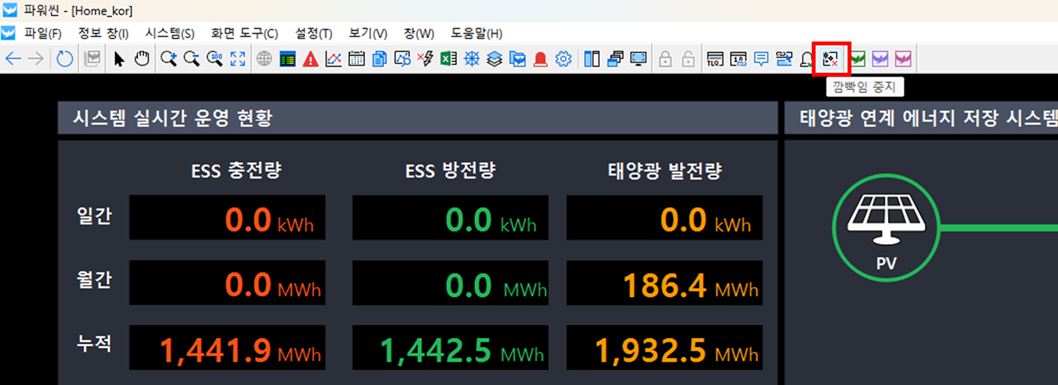Open the 보기(V) menu
Image resolution: width=1058 pixels, height=385 pixels.
368,33
